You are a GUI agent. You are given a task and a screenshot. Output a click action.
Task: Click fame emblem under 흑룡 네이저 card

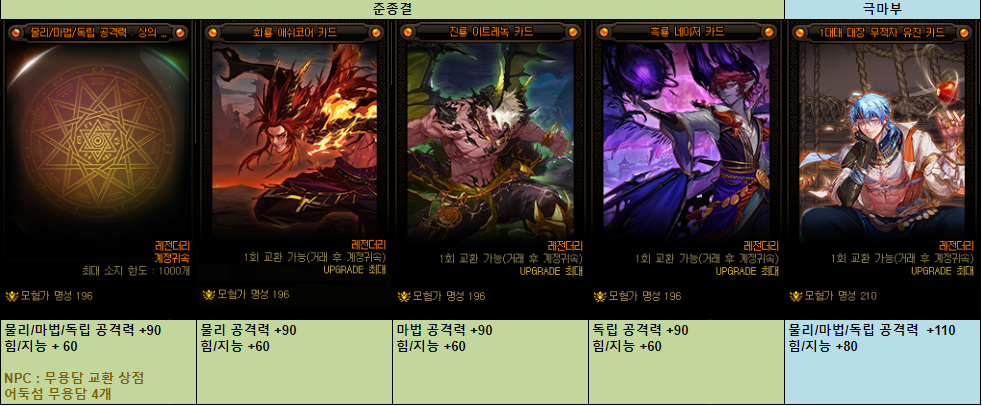pos(600,296)
